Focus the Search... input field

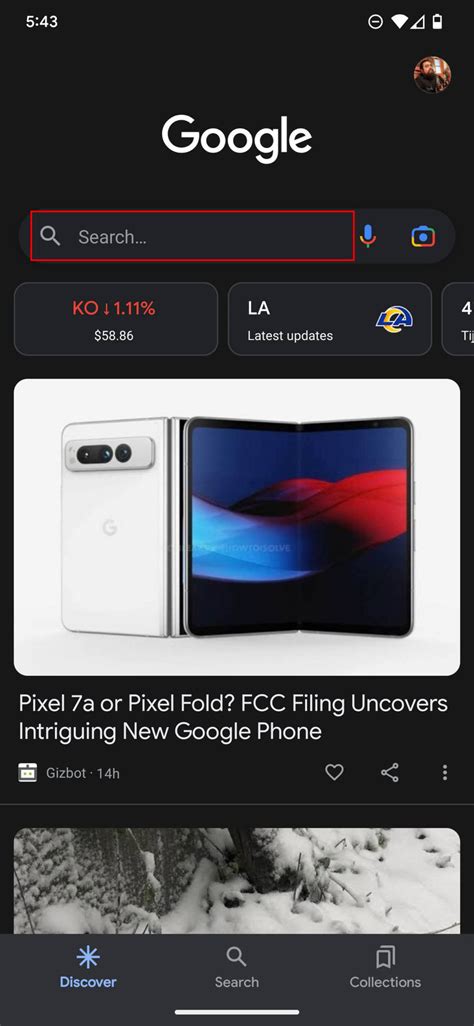tap(192, 236)
